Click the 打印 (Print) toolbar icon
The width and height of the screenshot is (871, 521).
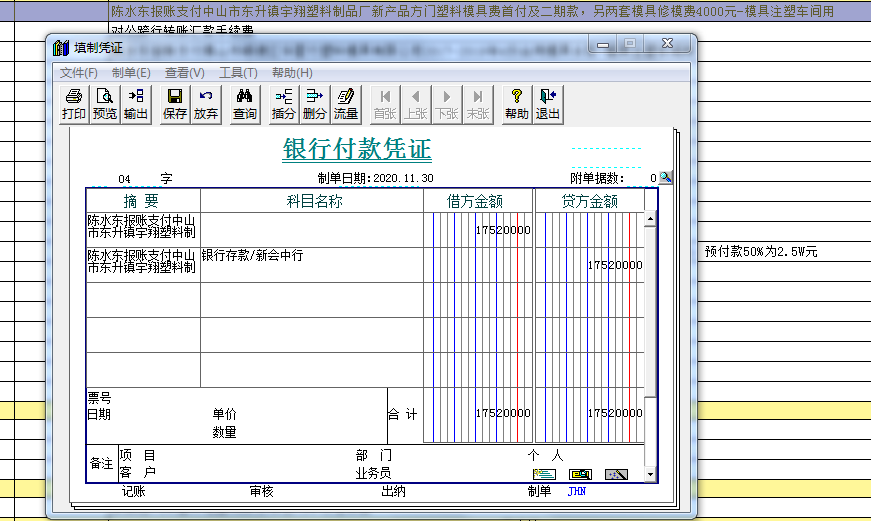click(x=73, y=104)
